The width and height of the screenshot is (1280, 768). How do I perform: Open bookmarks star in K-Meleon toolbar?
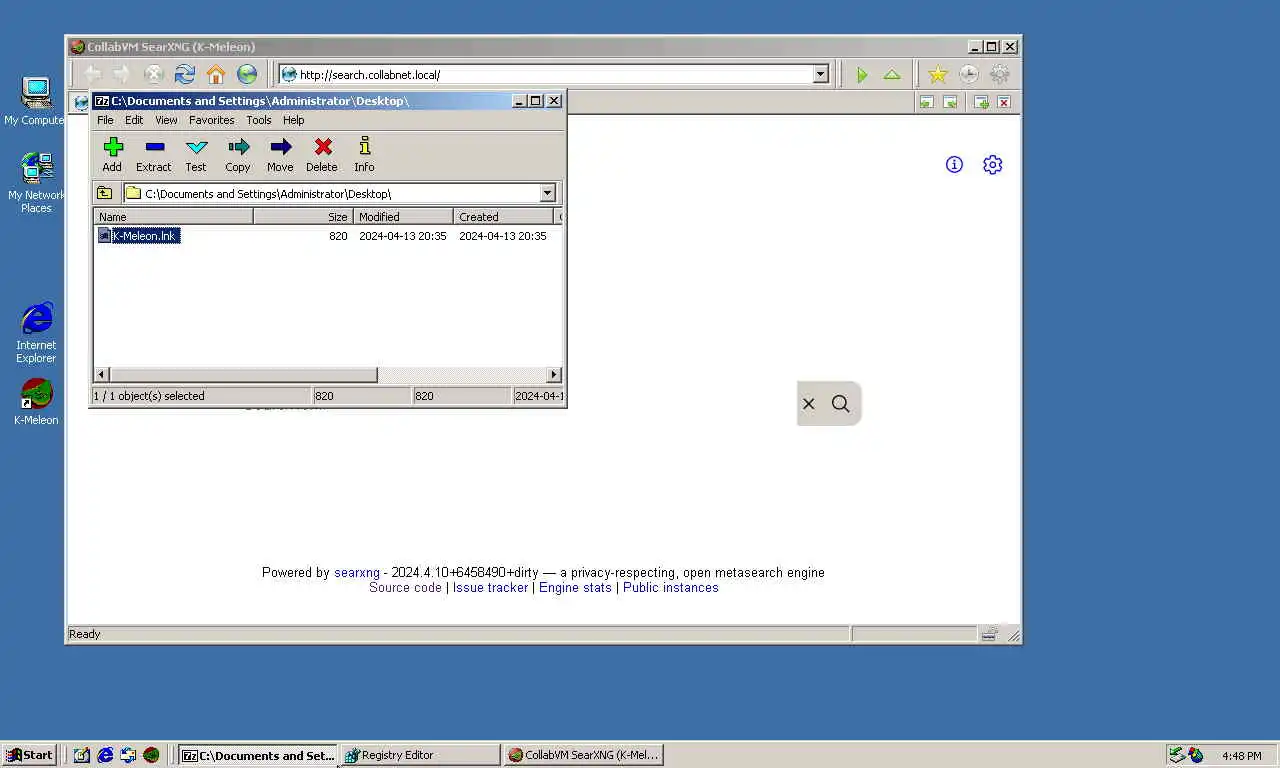coord(937,74)
